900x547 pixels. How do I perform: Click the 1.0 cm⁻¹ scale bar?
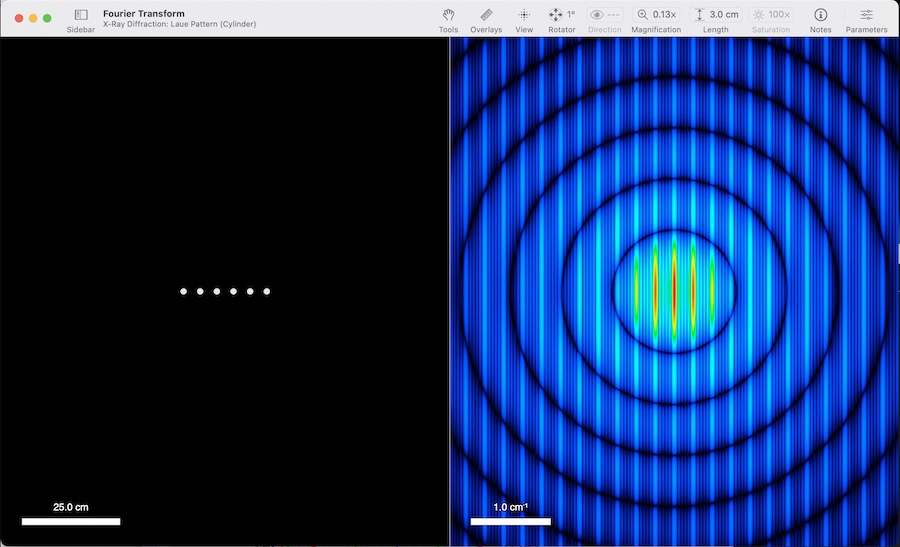click(510, 521)
